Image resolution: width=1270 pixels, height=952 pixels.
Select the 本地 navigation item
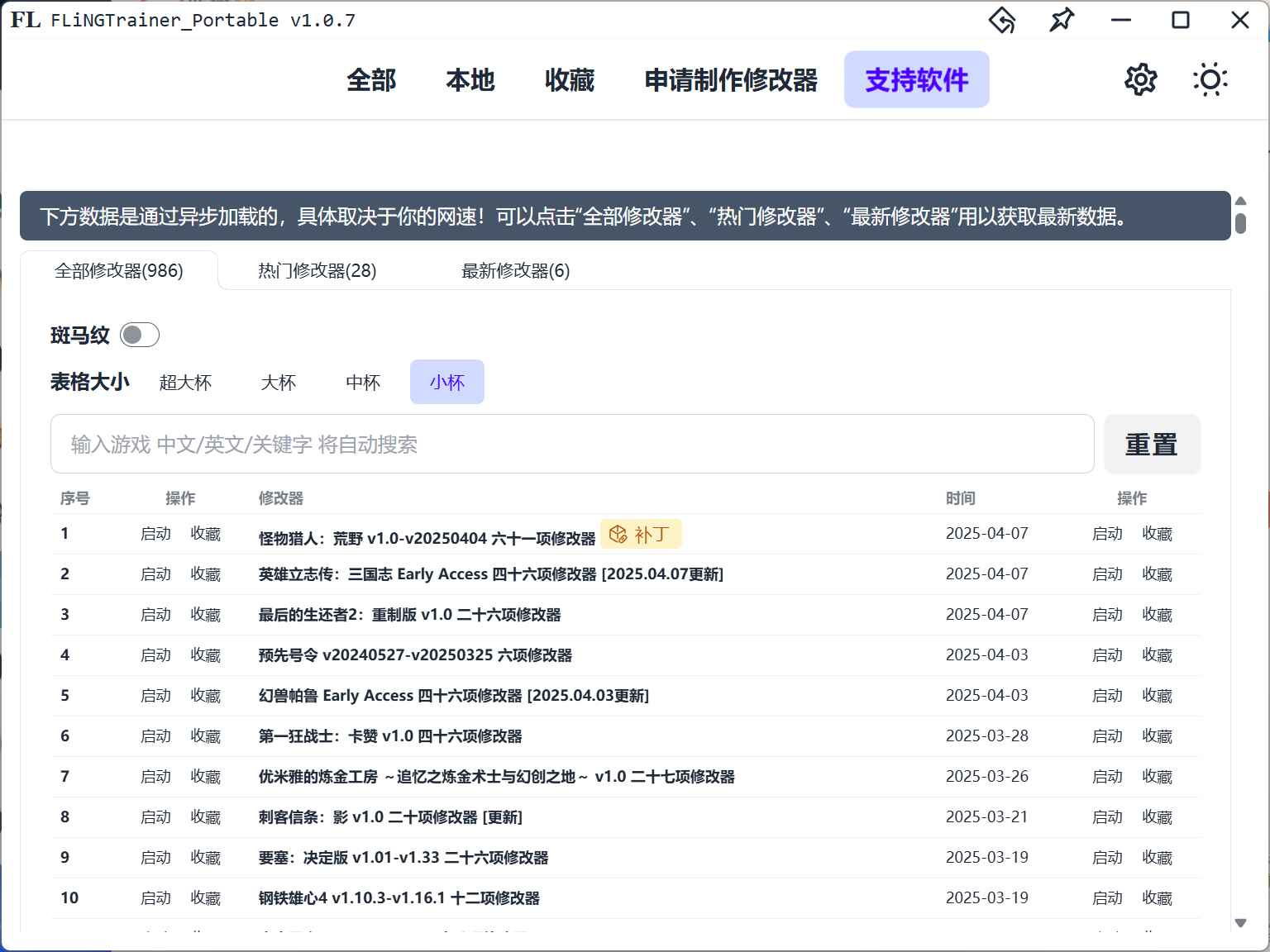click(470, 79)
